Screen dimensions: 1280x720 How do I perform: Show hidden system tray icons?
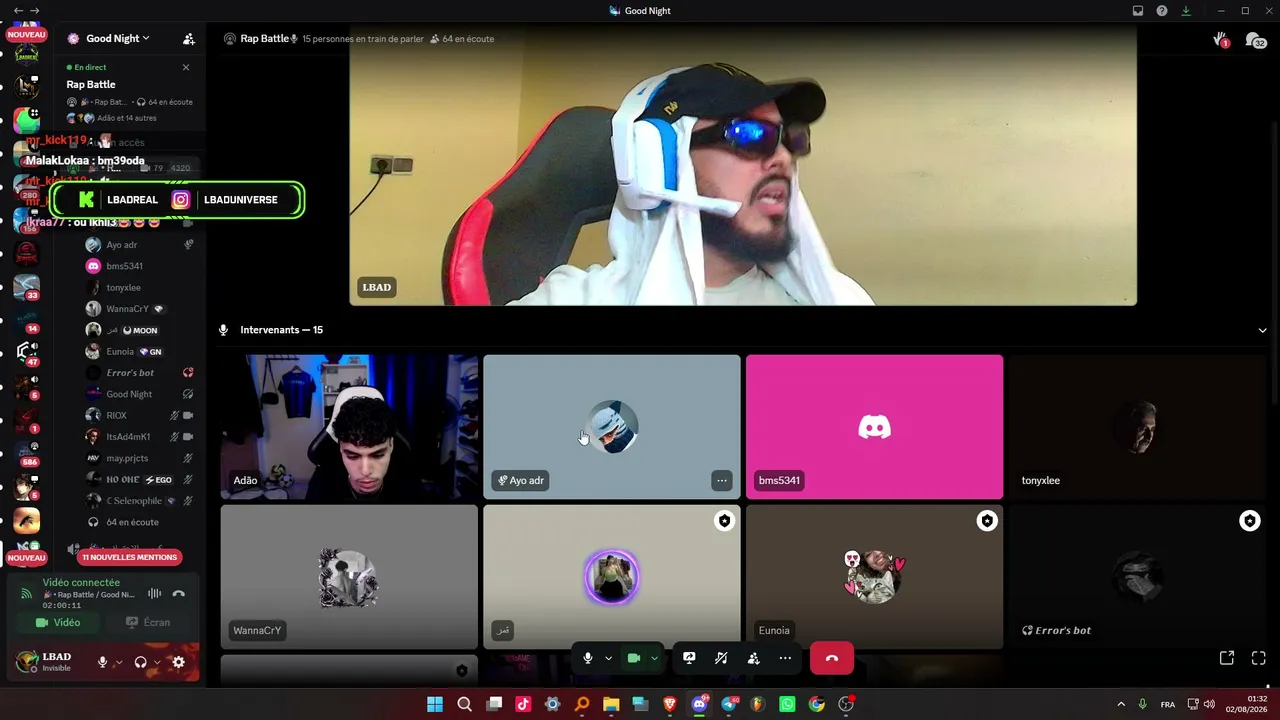click(1121, 704)
